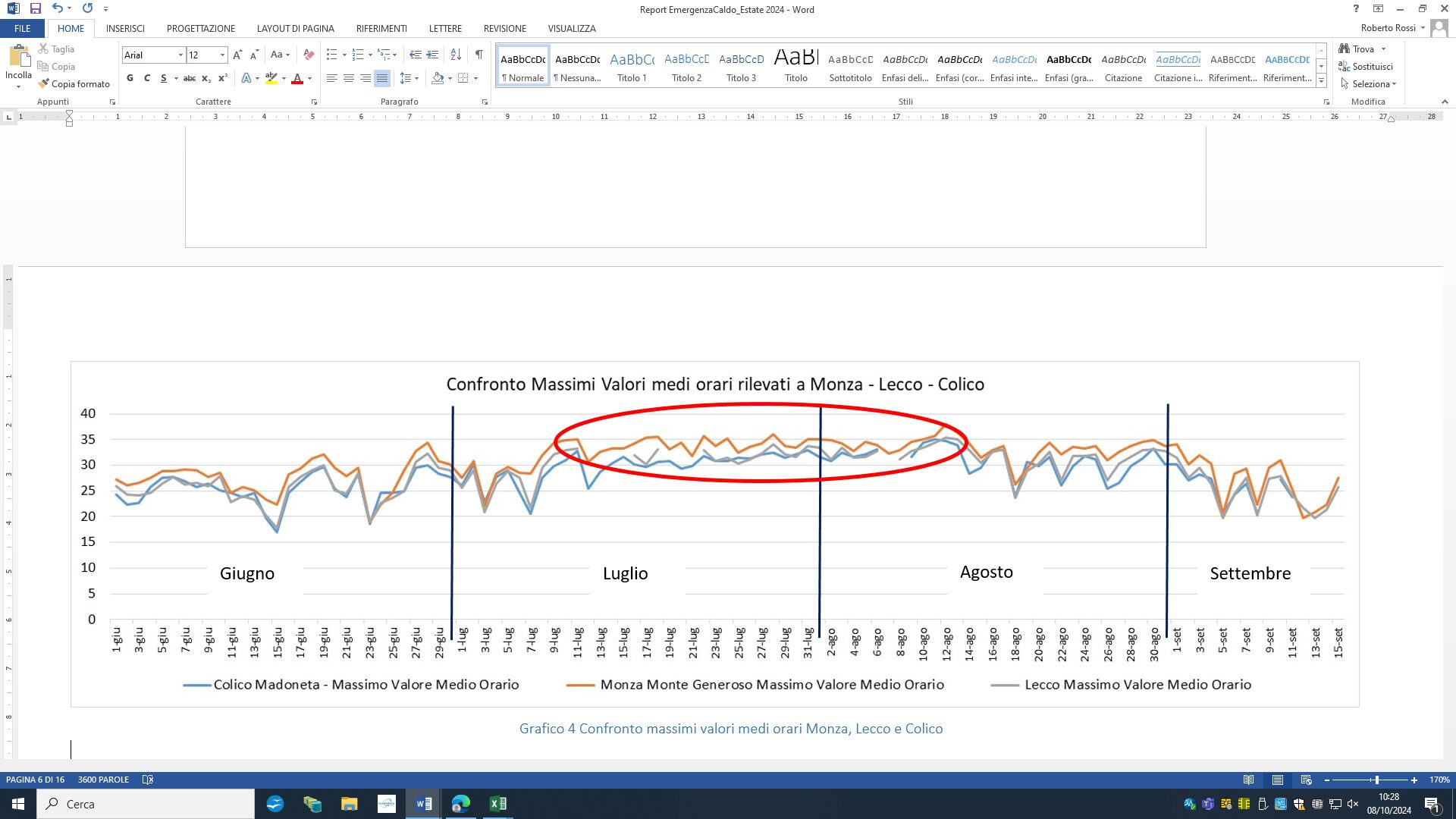Click the increase font size icon
Screen dimensions: 1456x819
pos(237,55)
